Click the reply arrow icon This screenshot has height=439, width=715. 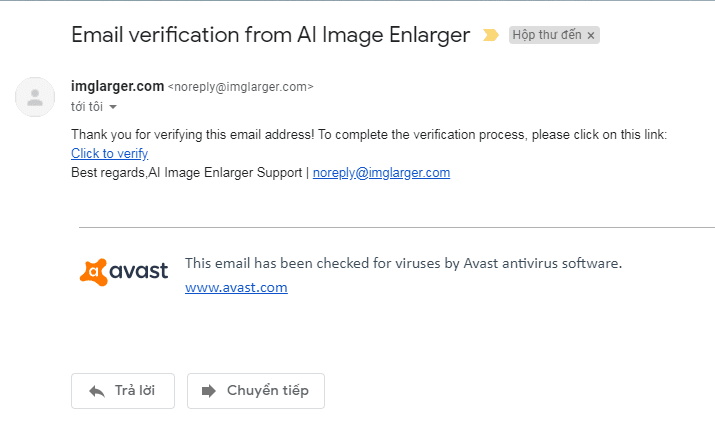[x=97, y=391]
